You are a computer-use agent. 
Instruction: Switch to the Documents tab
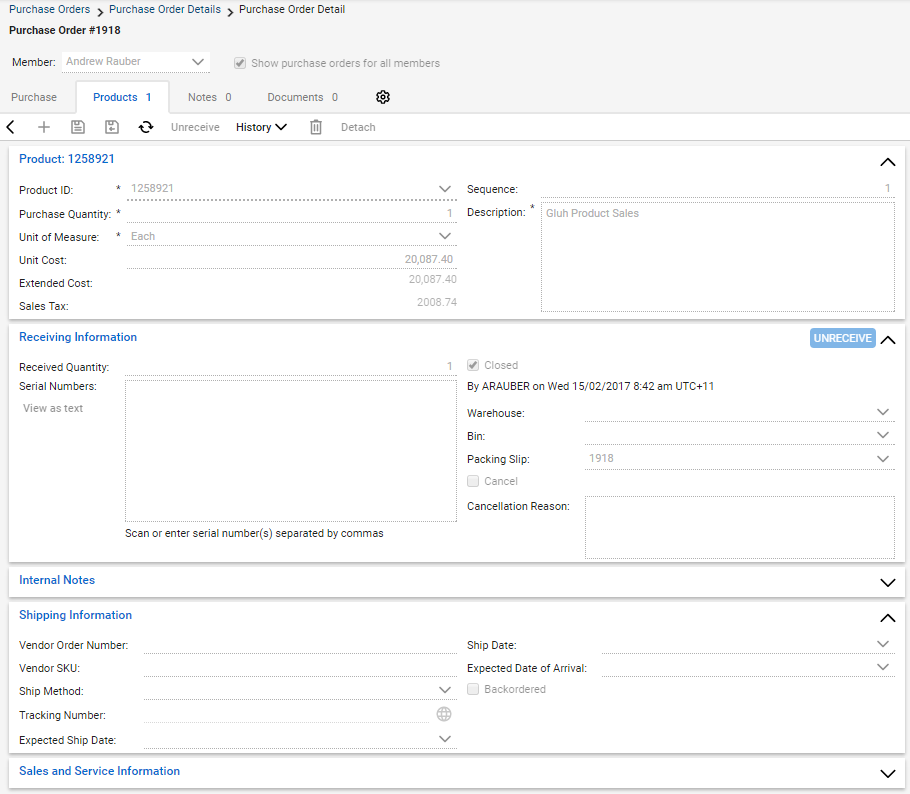tap(302, 97)
